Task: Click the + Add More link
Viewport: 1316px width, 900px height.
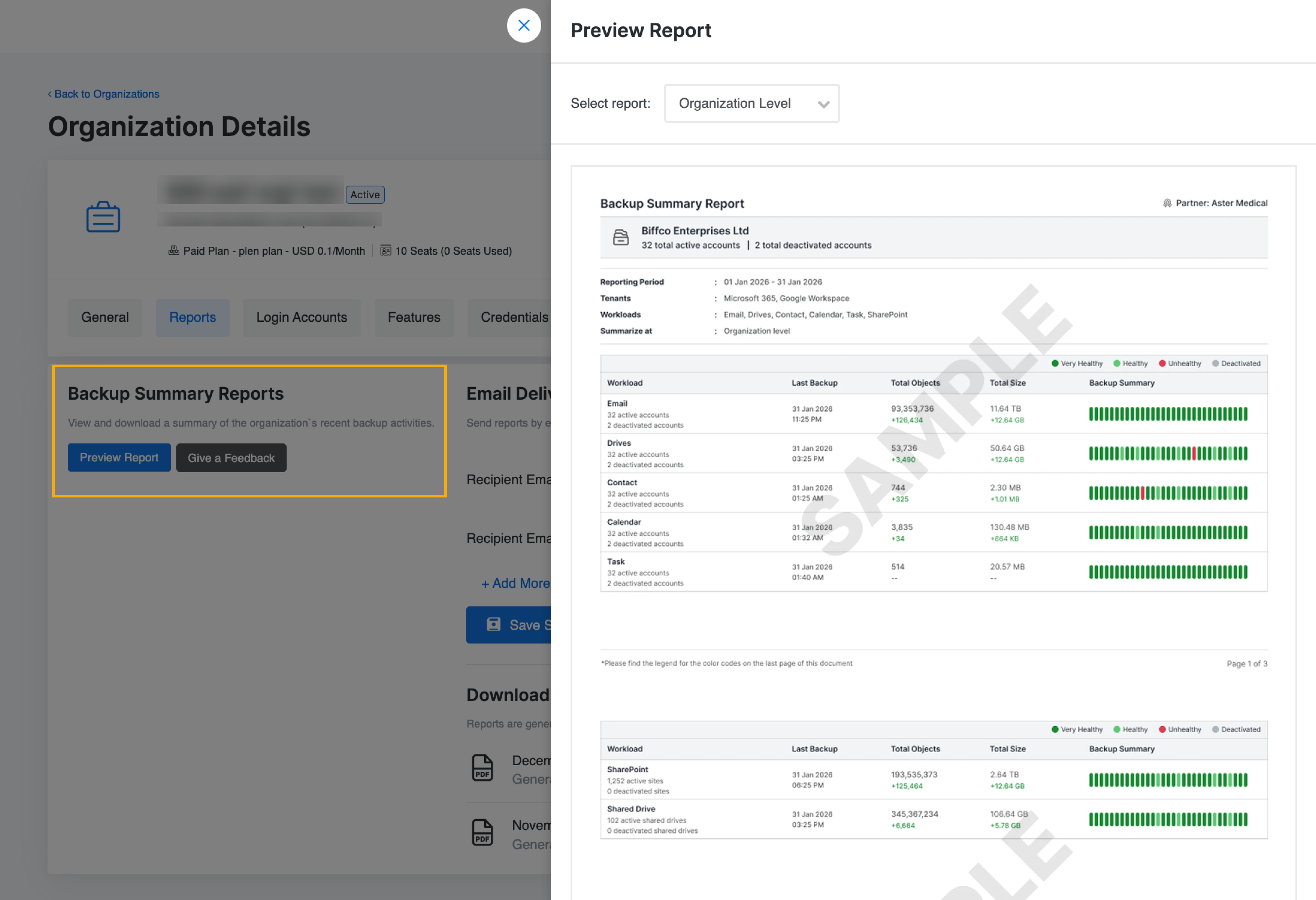Action: 515,584
